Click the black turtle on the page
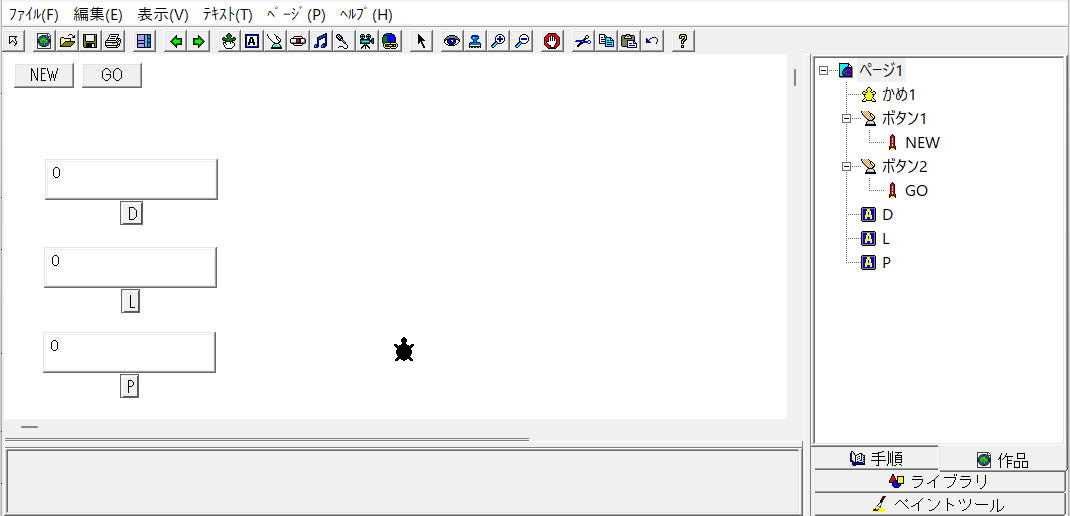The width and height of the screenshot is (1070, 516). point(404,349)
